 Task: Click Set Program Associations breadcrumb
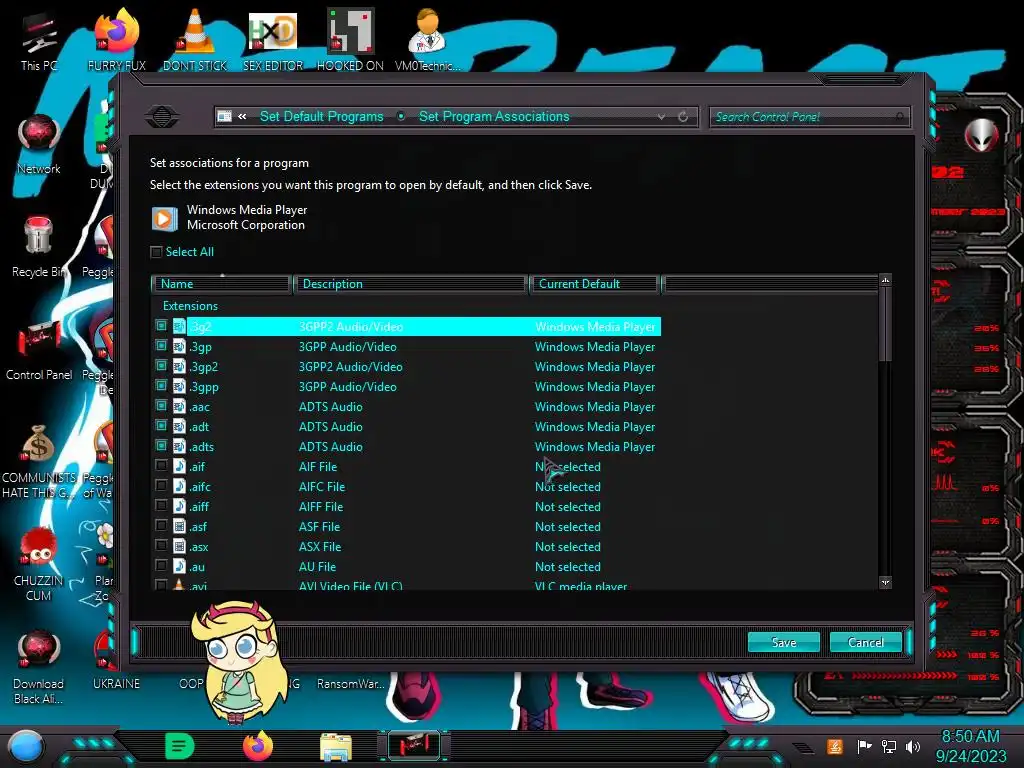point(494,117)
